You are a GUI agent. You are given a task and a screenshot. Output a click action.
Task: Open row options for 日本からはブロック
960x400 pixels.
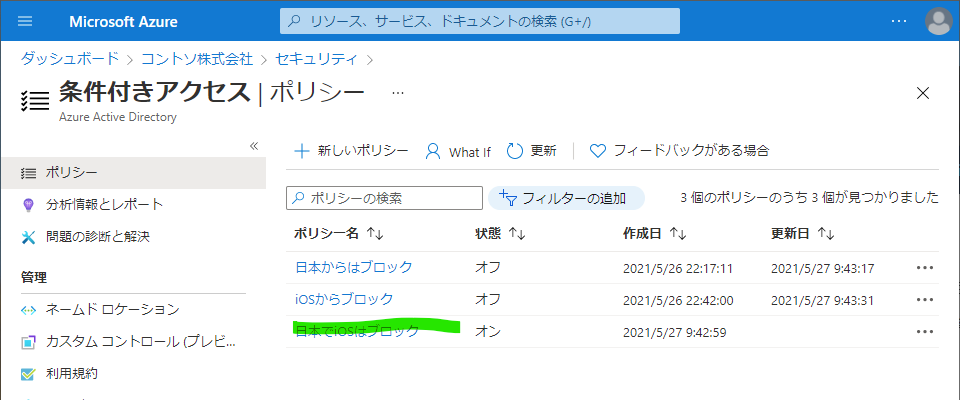(x=924, y=268)
